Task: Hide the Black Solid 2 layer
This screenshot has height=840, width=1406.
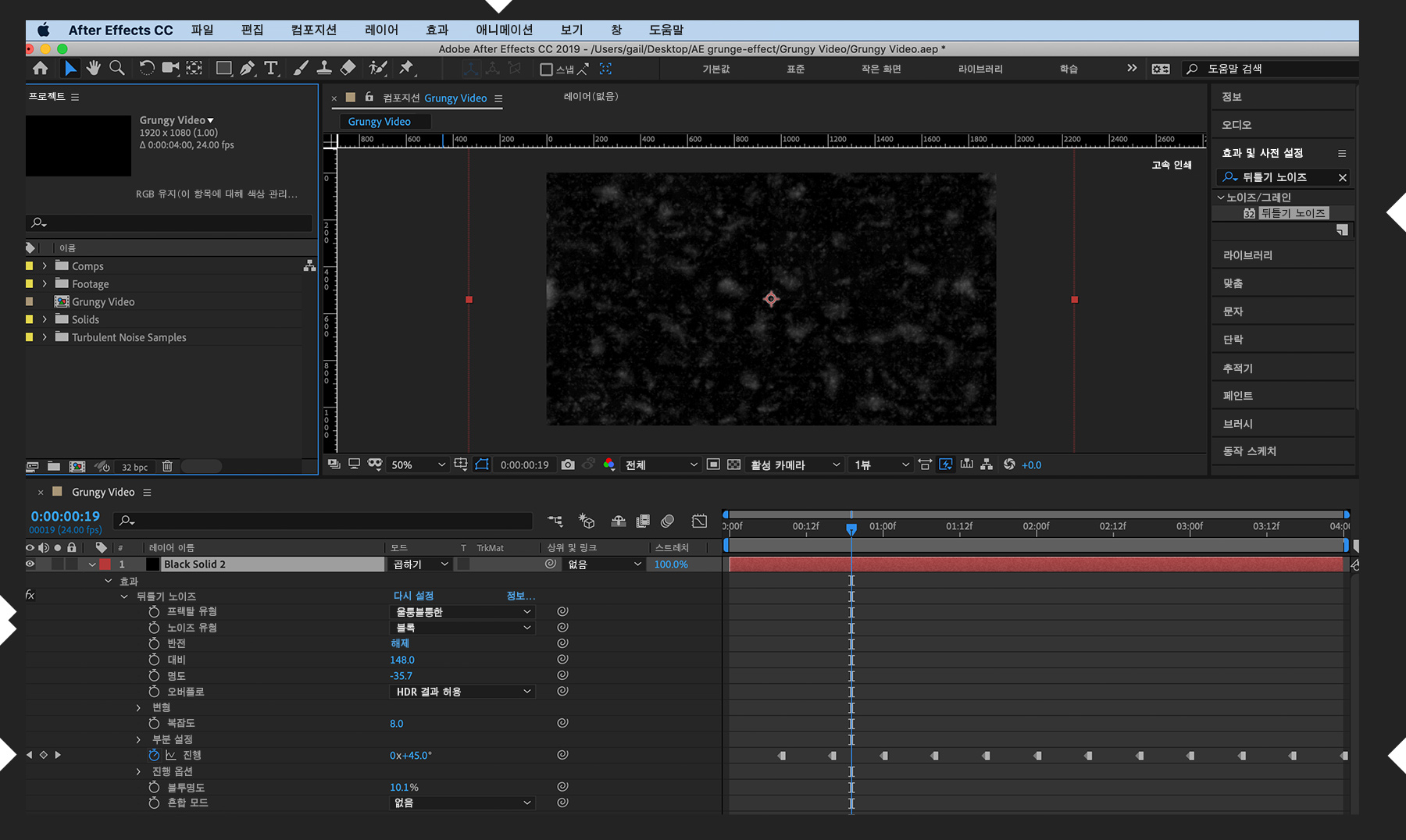Action: 30,564
